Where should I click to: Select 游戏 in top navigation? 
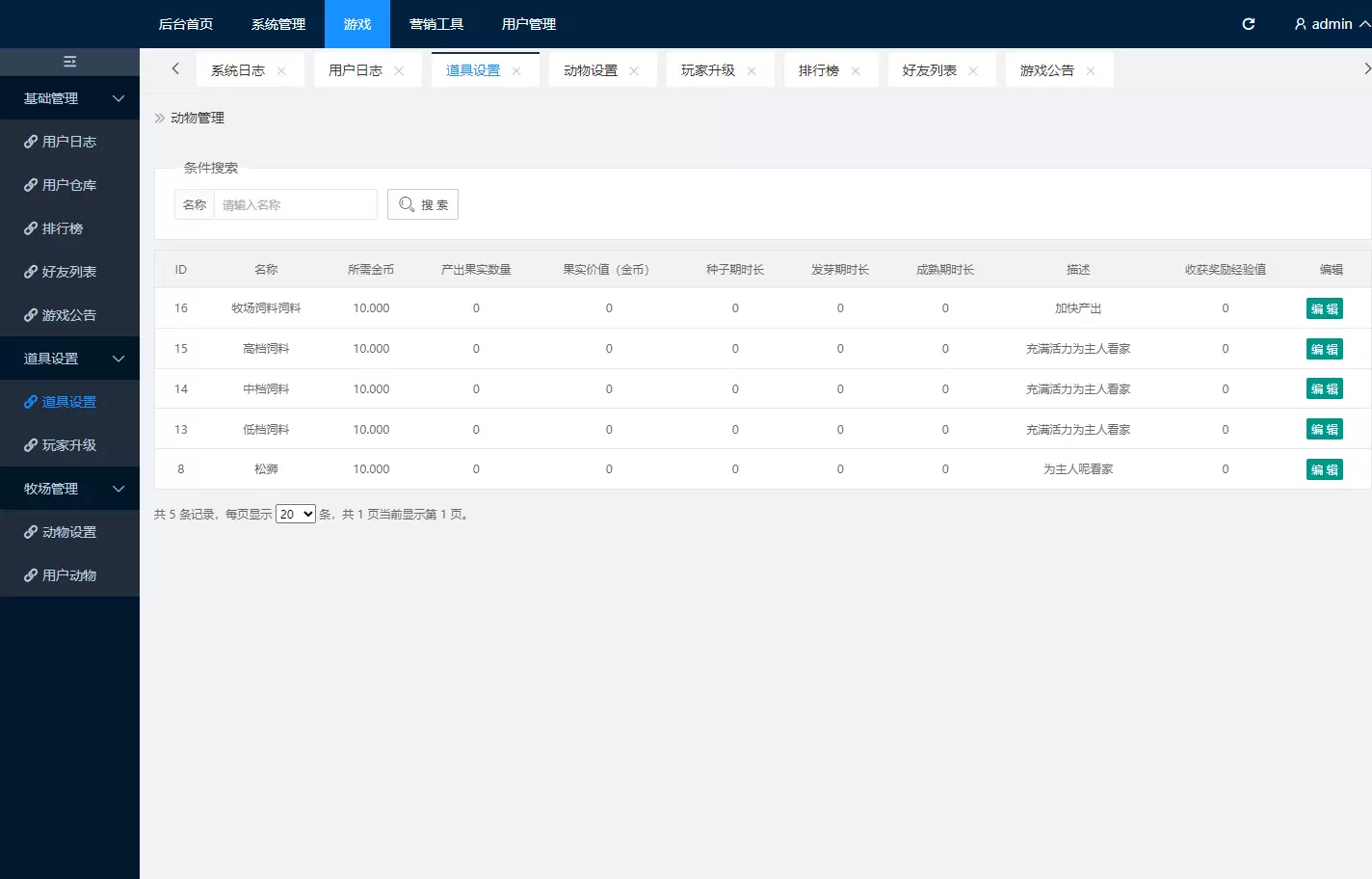pos(357,24)
